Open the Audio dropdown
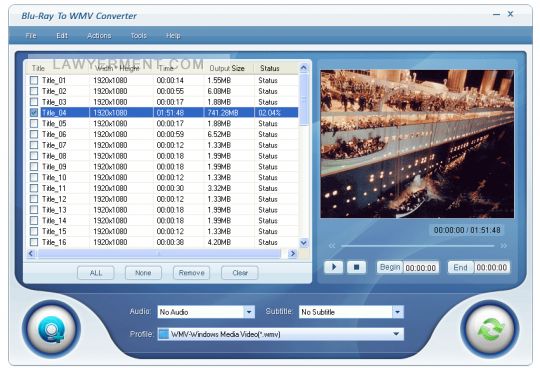 [x=249, y=312]
